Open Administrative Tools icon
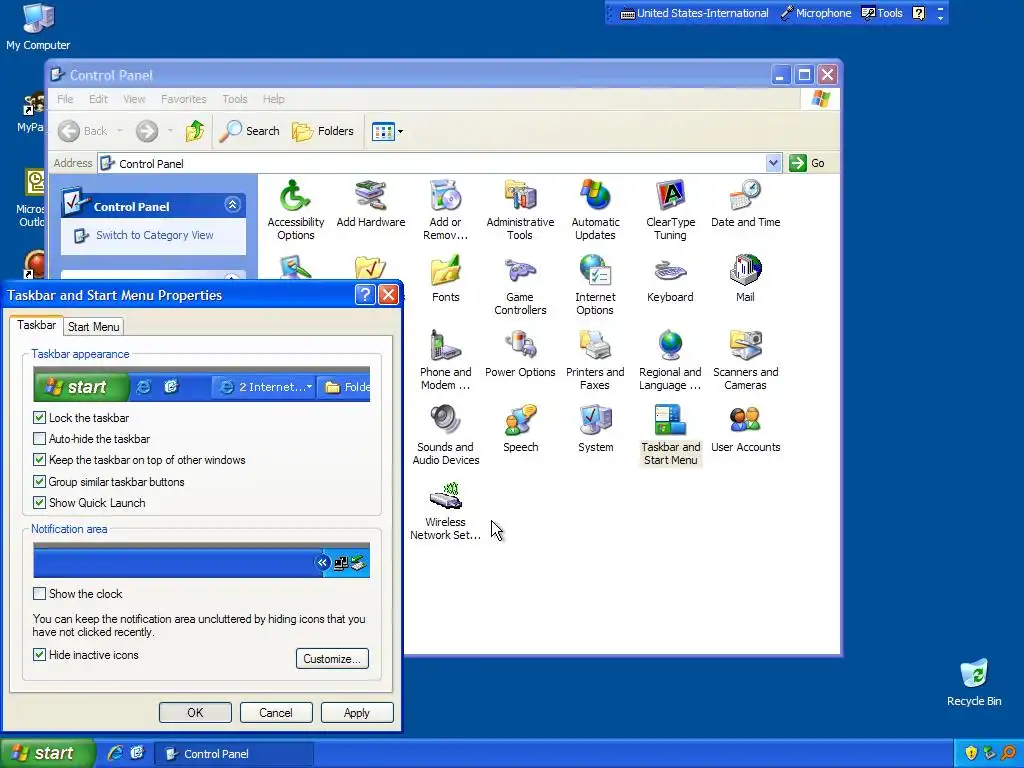Viewport: 1024px width, 768px height. pos(520,209)
